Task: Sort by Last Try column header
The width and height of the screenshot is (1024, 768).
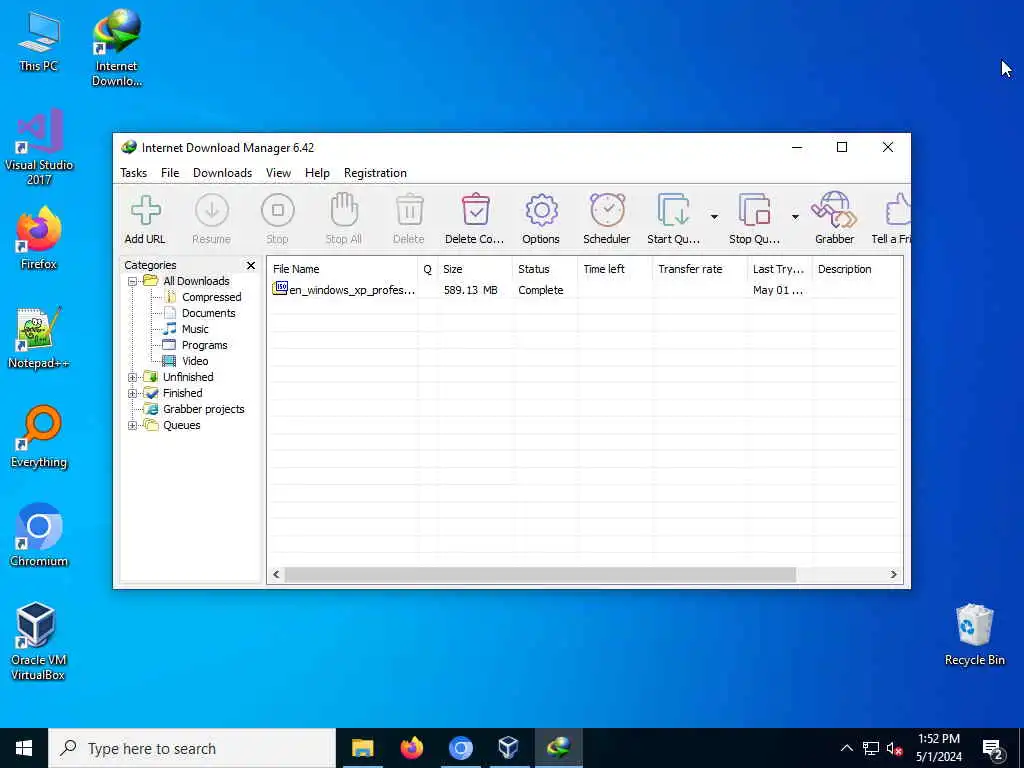Action: pos(780,269)
